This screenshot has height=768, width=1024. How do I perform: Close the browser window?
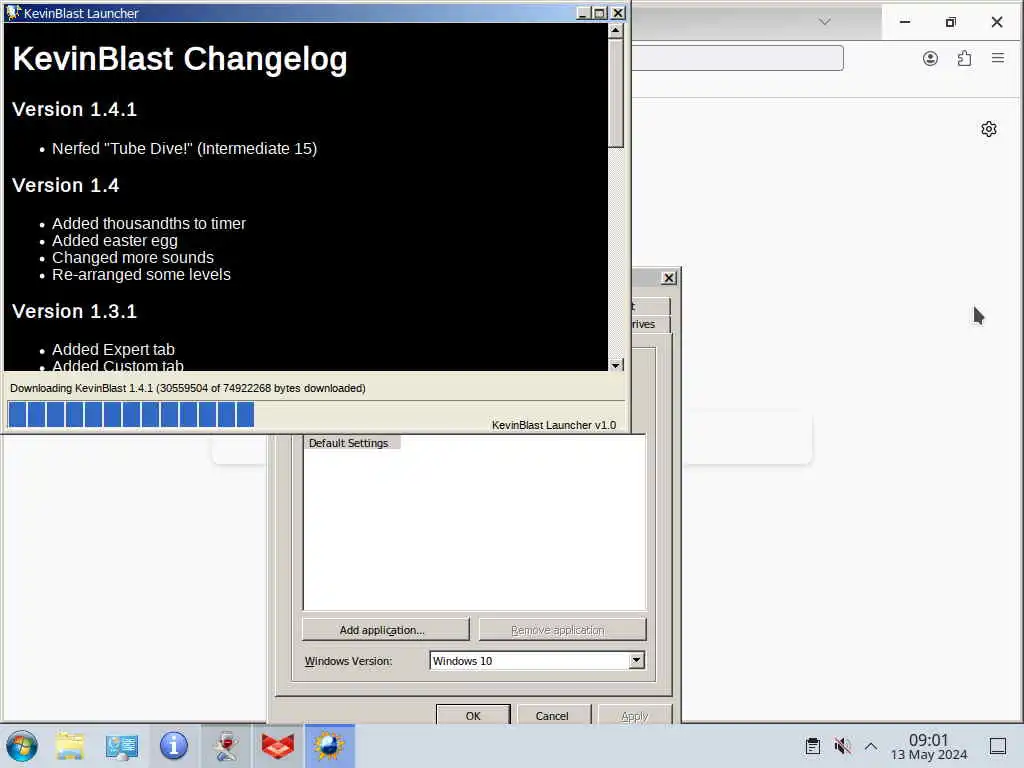click(997, 22)
